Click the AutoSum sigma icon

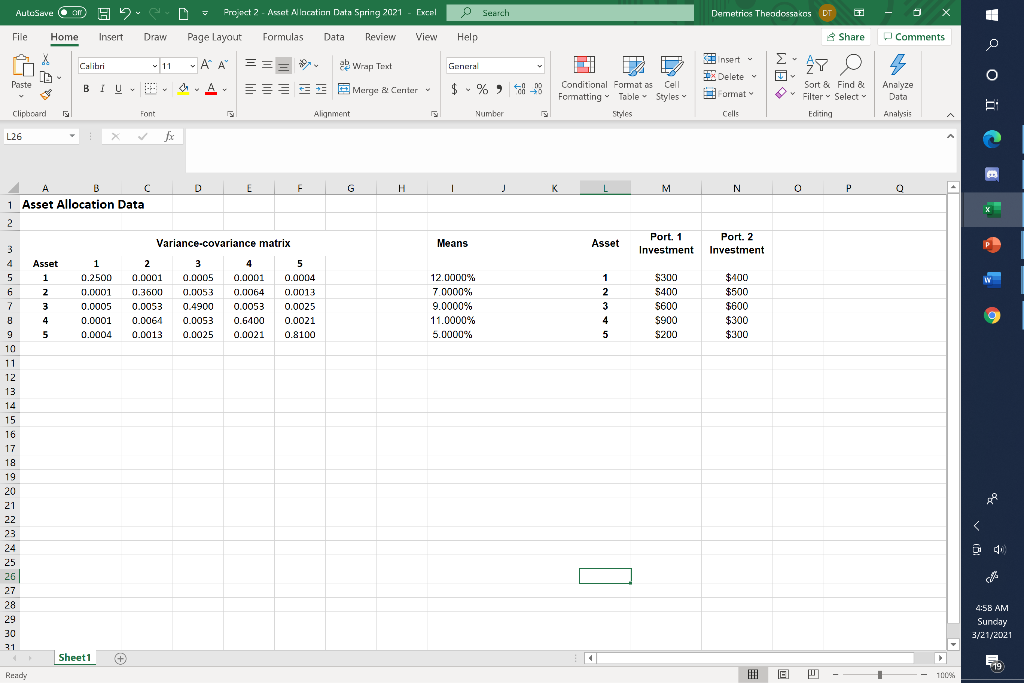click(781, 59)
